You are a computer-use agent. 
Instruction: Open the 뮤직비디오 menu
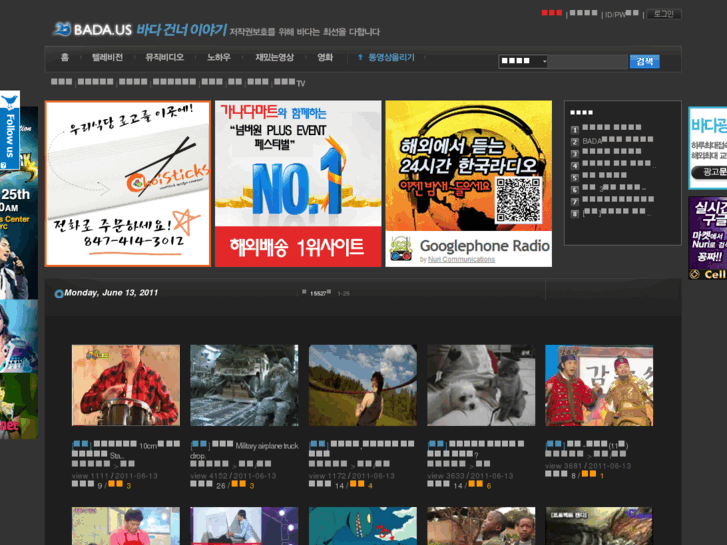[x=165, y=57]
